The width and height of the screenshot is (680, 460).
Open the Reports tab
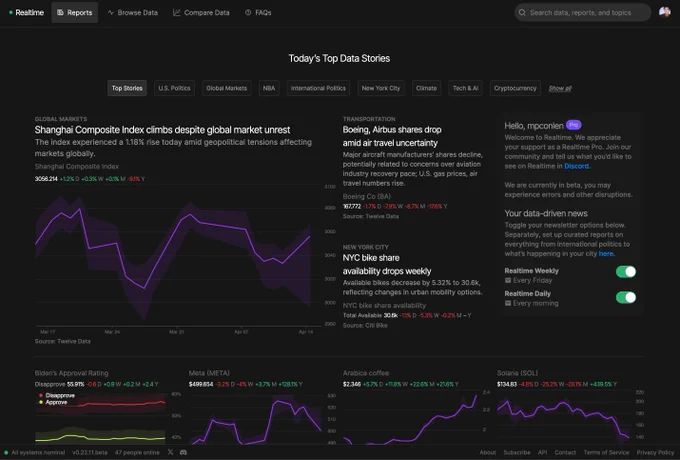click(x=75, y=13)
